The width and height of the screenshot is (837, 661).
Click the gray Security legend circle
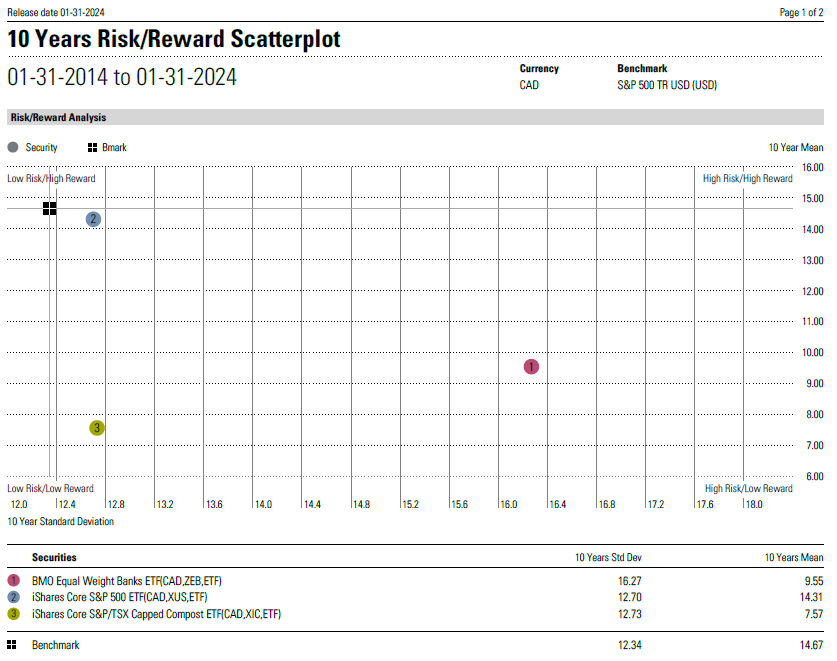[x=13, y=147]
